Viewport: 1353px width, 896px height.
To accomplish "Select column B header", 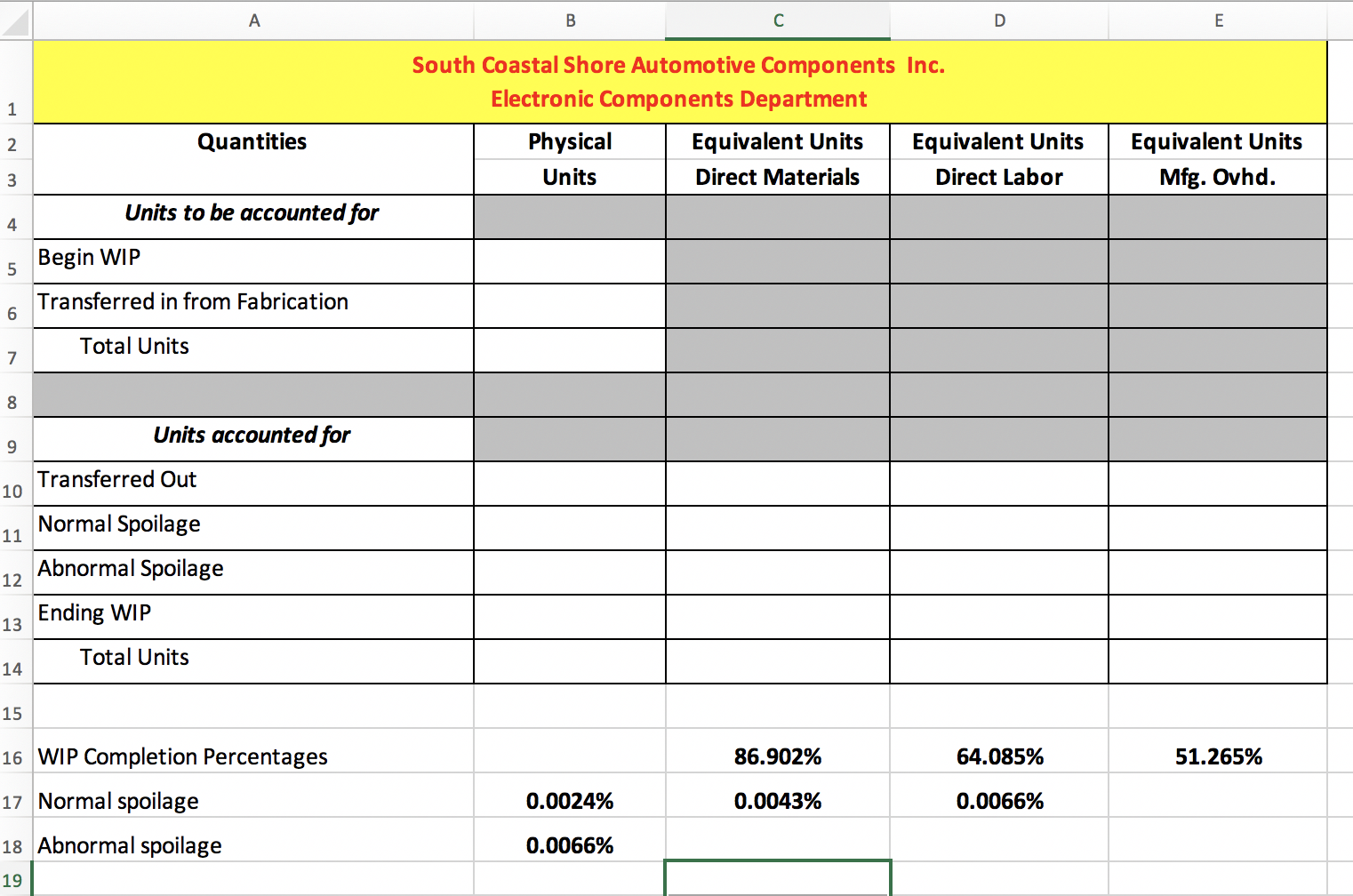I will click(570, 20).
